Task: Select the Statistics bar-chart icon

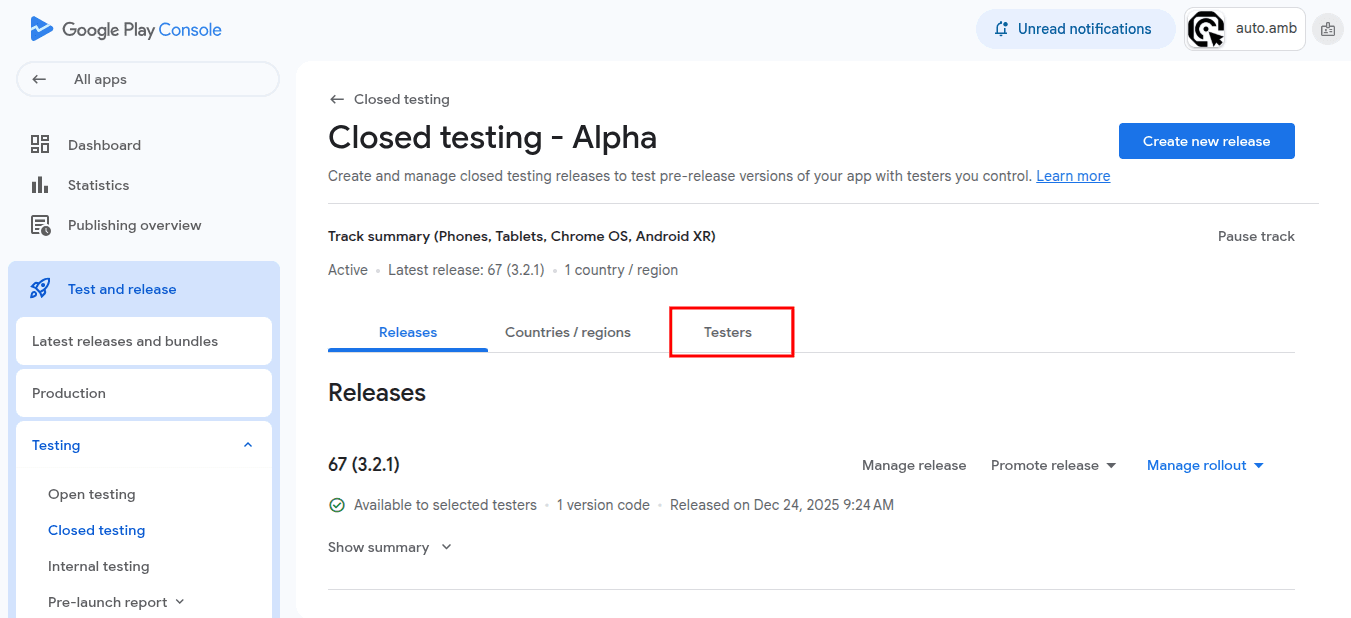Action: (40, 184)
